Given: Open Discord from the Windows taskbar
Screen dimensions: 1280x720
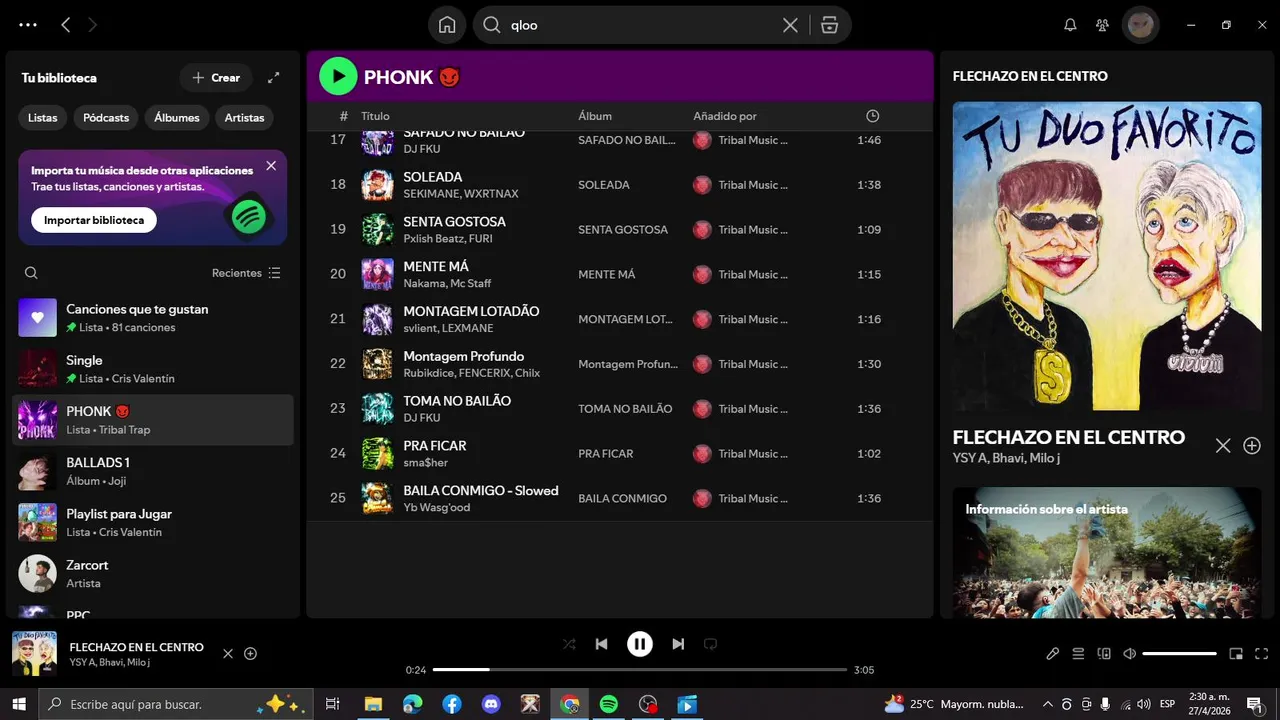Looking at the screenshot, I should click(491, 704).
